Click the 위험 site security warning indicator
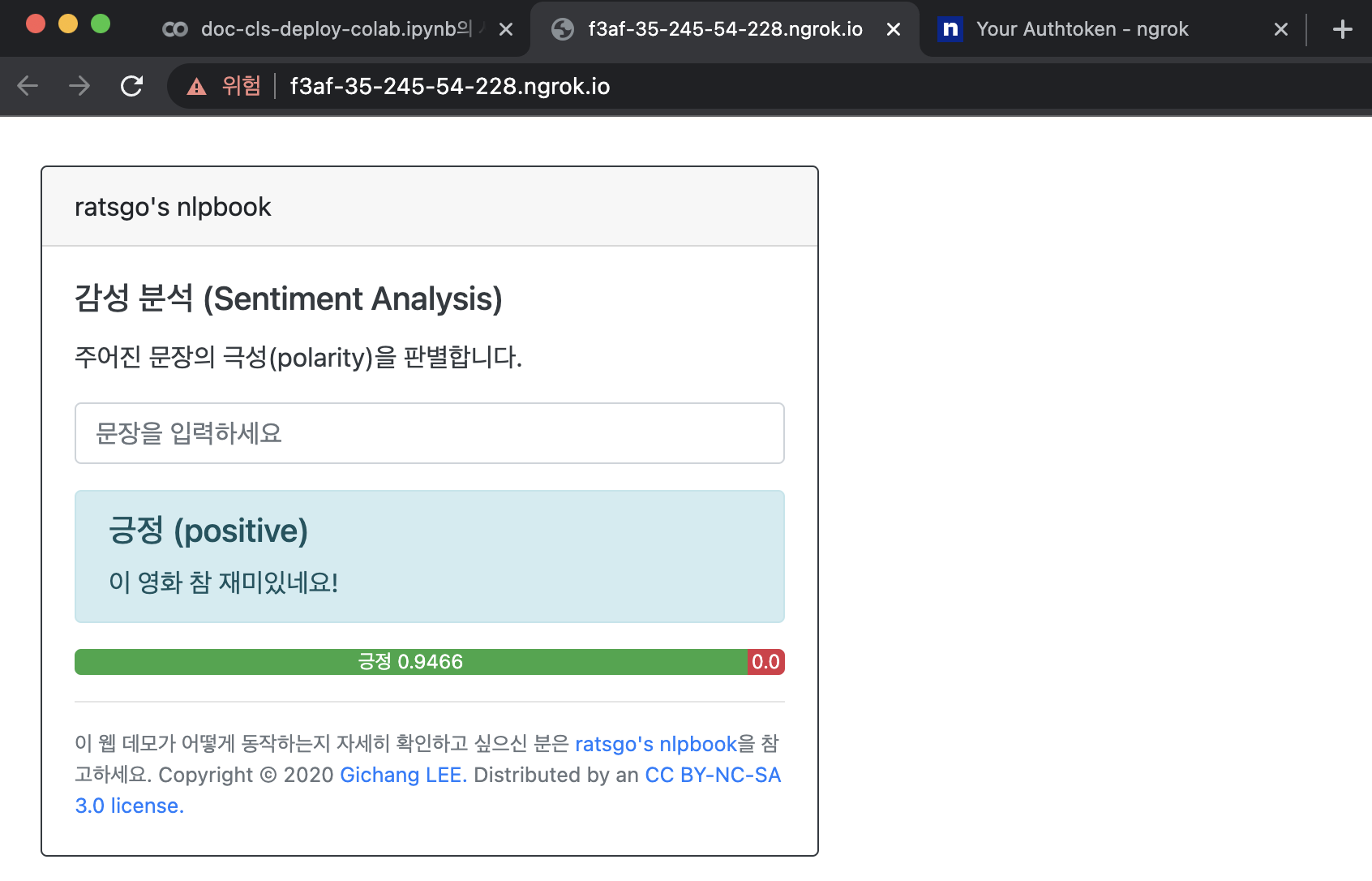 (x=225, y=86)
